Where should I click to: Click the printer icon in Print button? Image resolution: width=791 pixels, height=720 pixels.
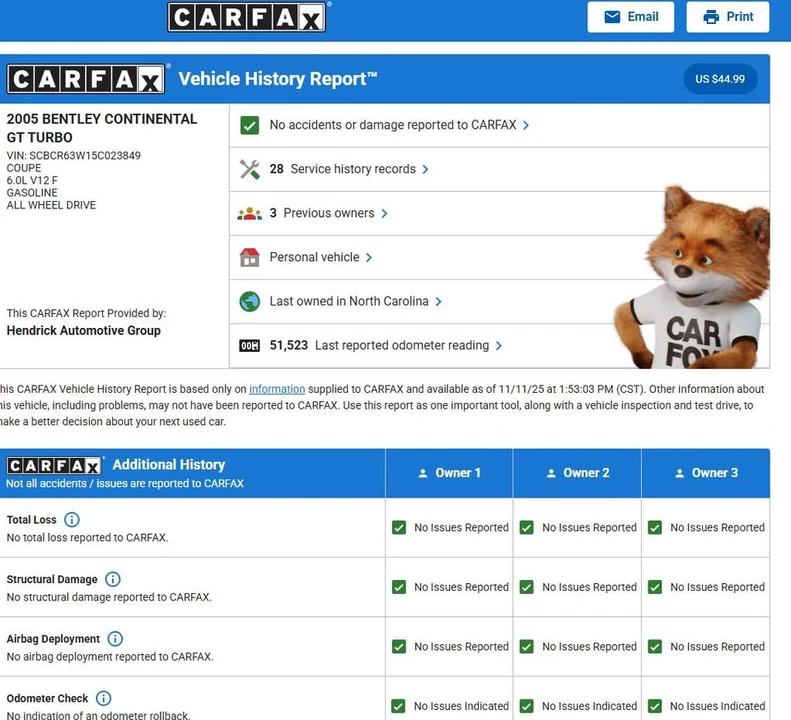point(711,17)
